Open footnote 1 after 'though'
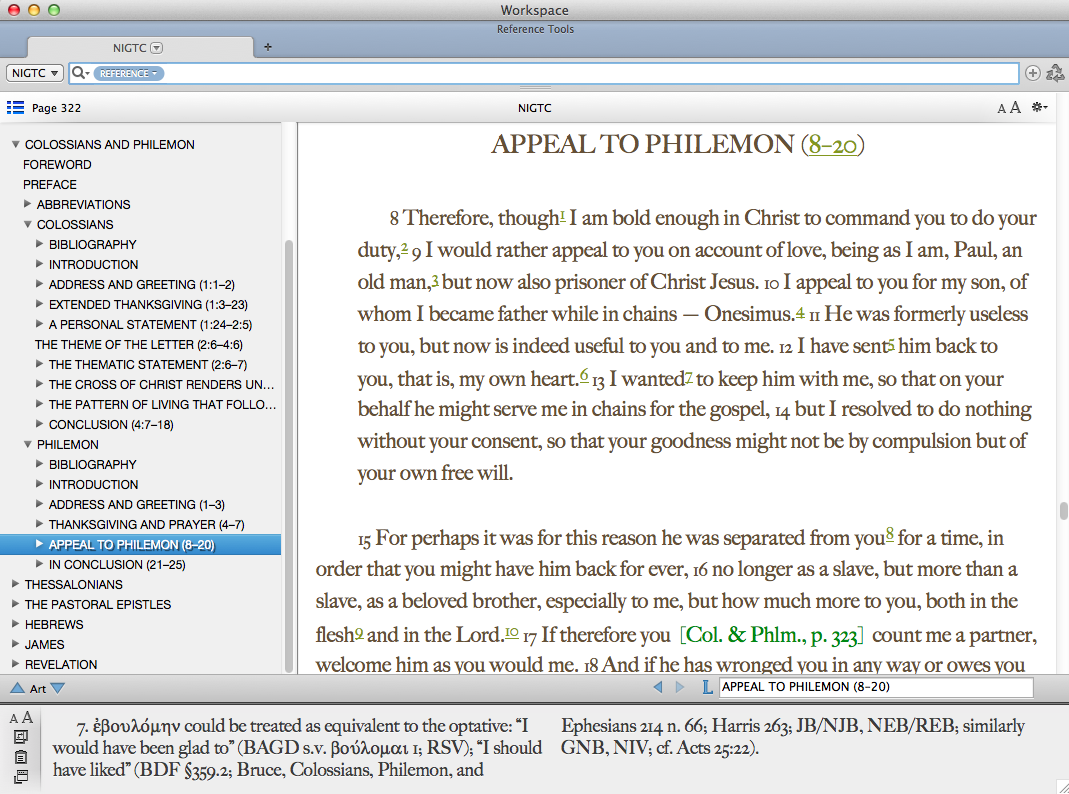Image resolution: width=1069 pixels, height=794 pixels. coord(562,215)
